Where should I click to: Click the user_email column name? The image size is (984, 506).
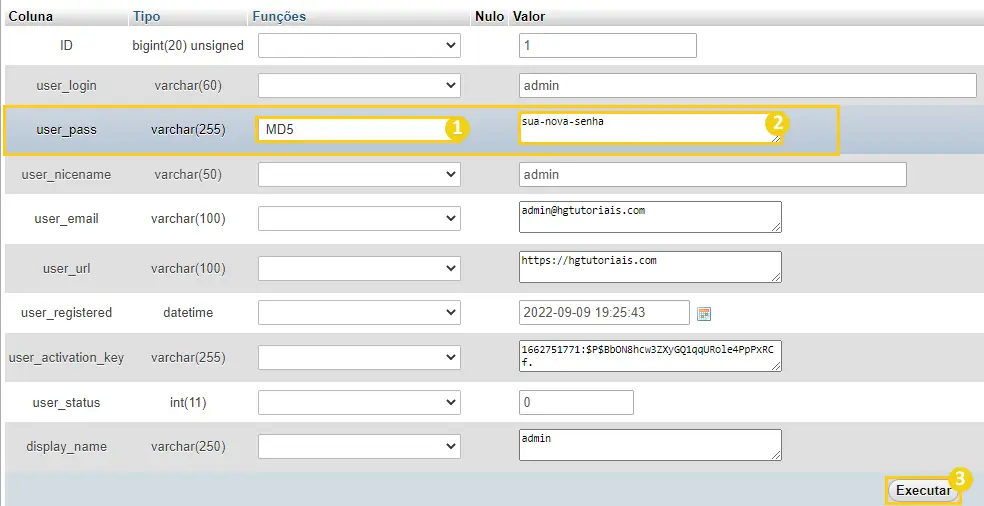(x=67, y=218)
